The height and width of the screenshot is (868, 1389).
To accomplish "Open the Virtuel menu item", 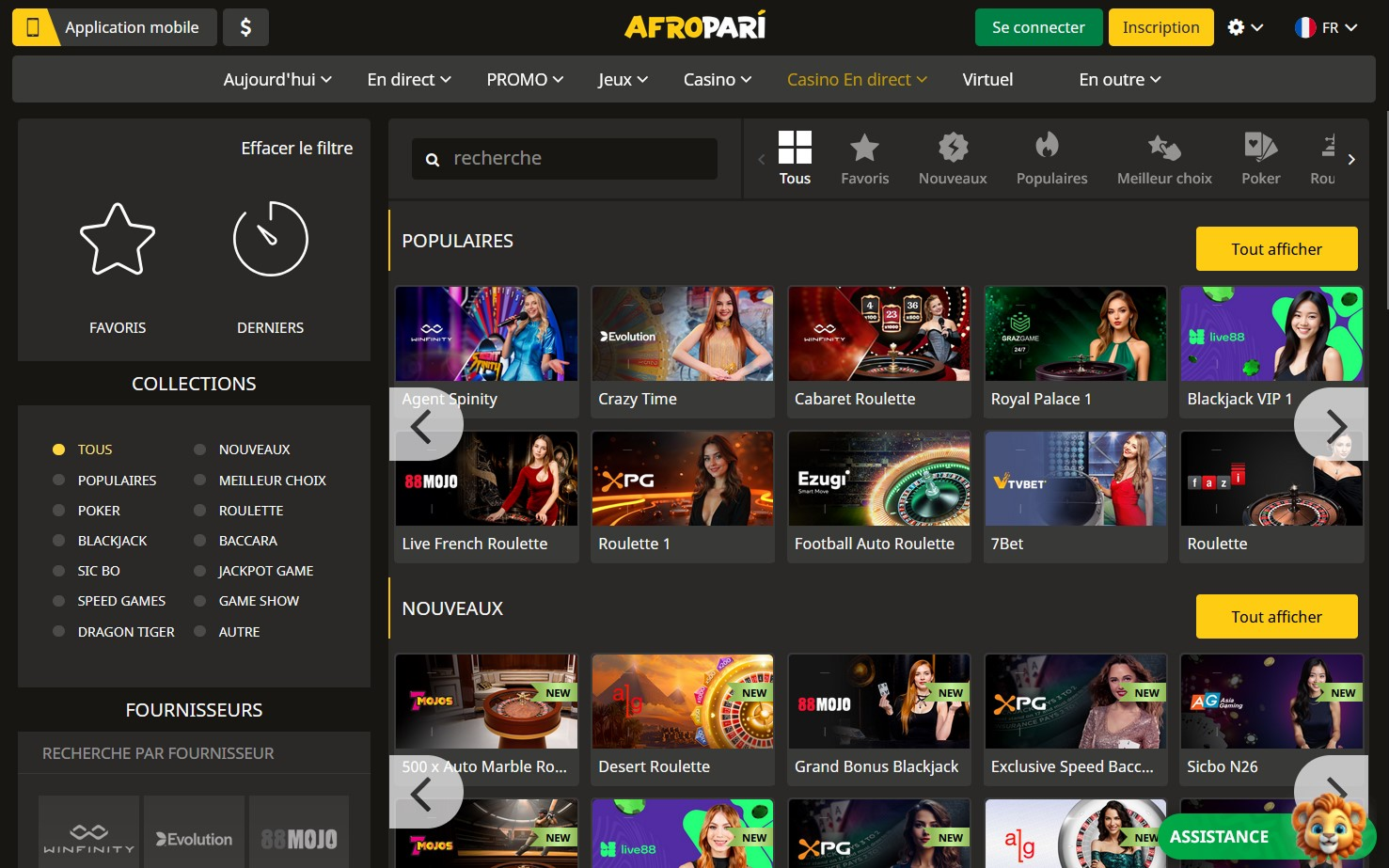I will 987,80.
